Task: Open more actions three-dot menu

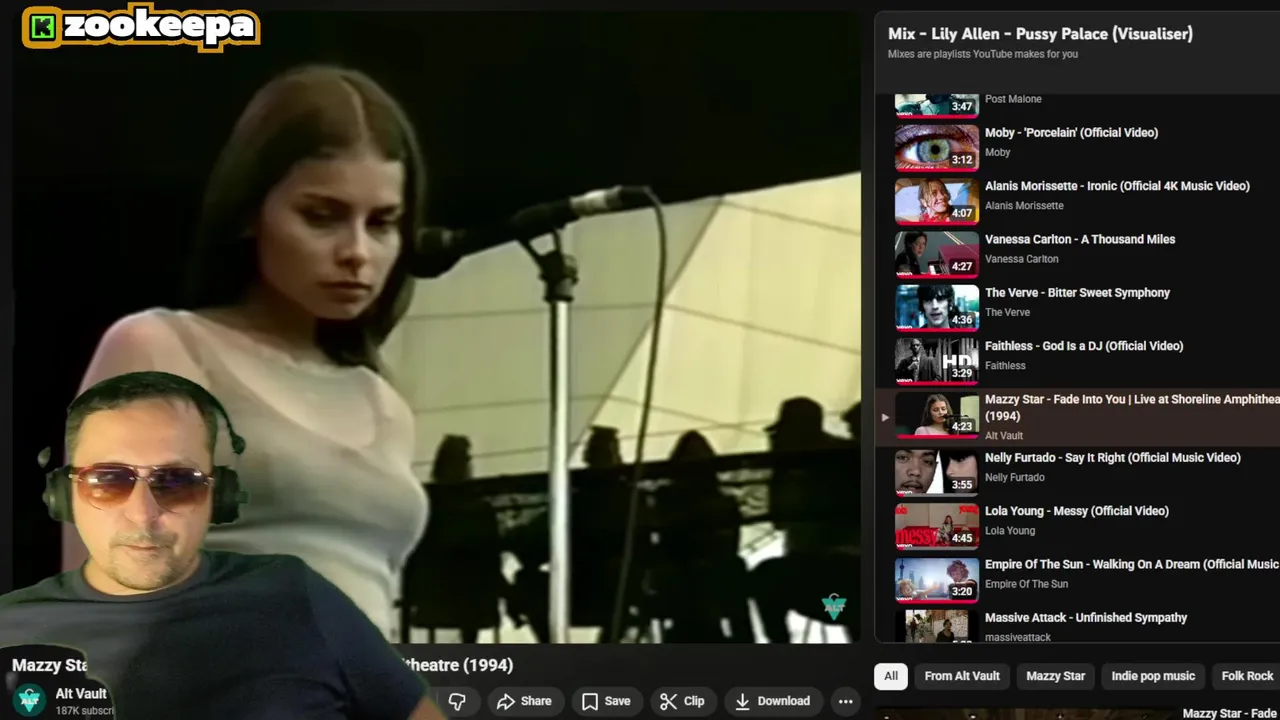Action: tap(845, 701)
